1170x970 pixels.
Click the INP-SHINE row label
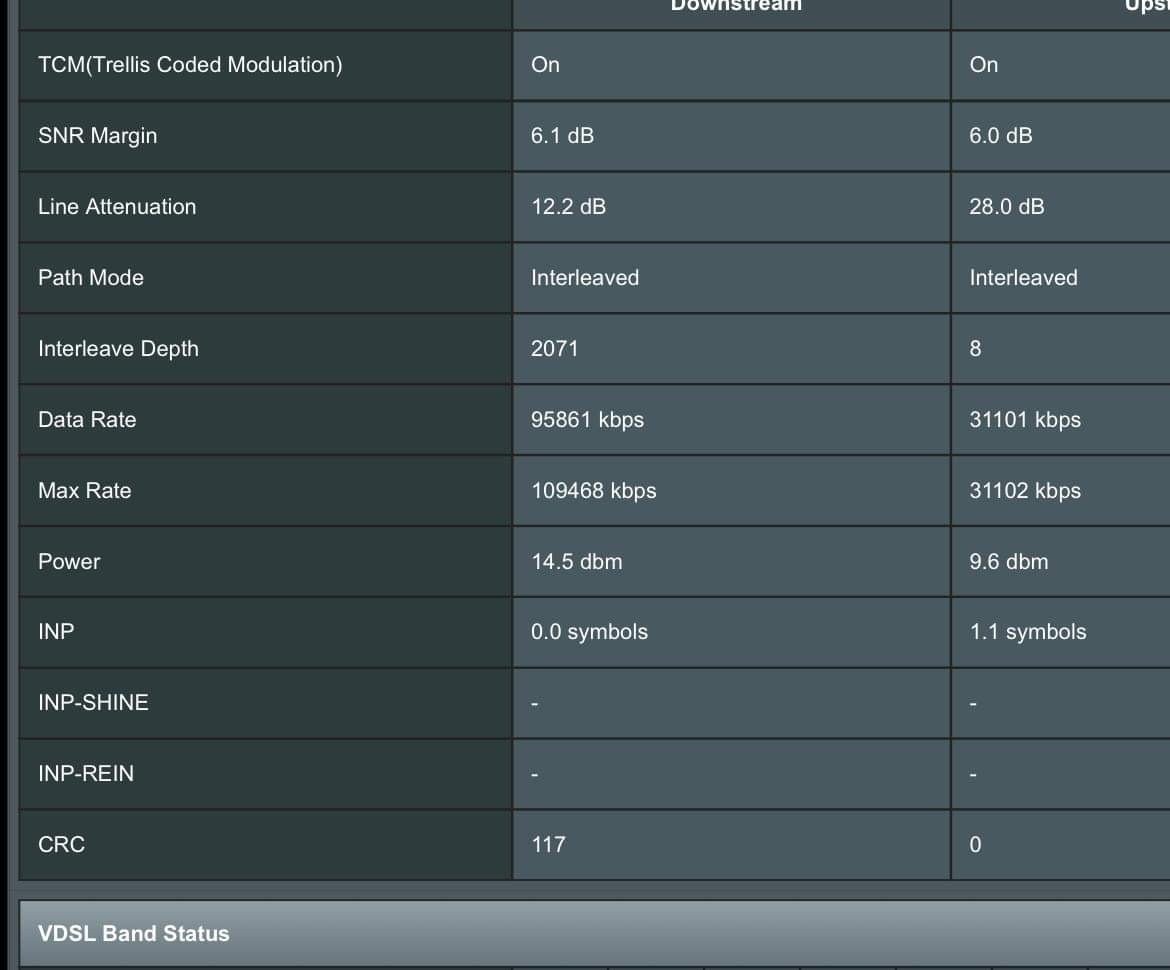click(x=93, y=703)
